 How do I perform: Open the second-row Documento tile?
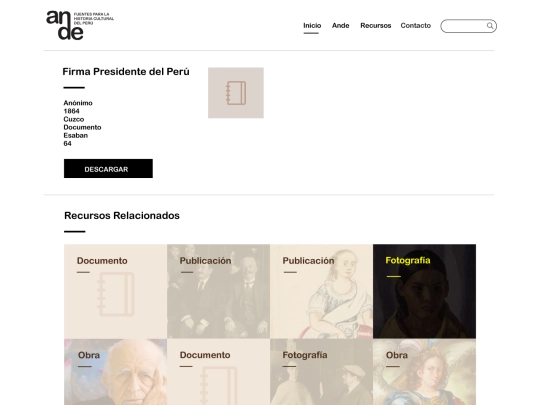(x=218, y=372)
